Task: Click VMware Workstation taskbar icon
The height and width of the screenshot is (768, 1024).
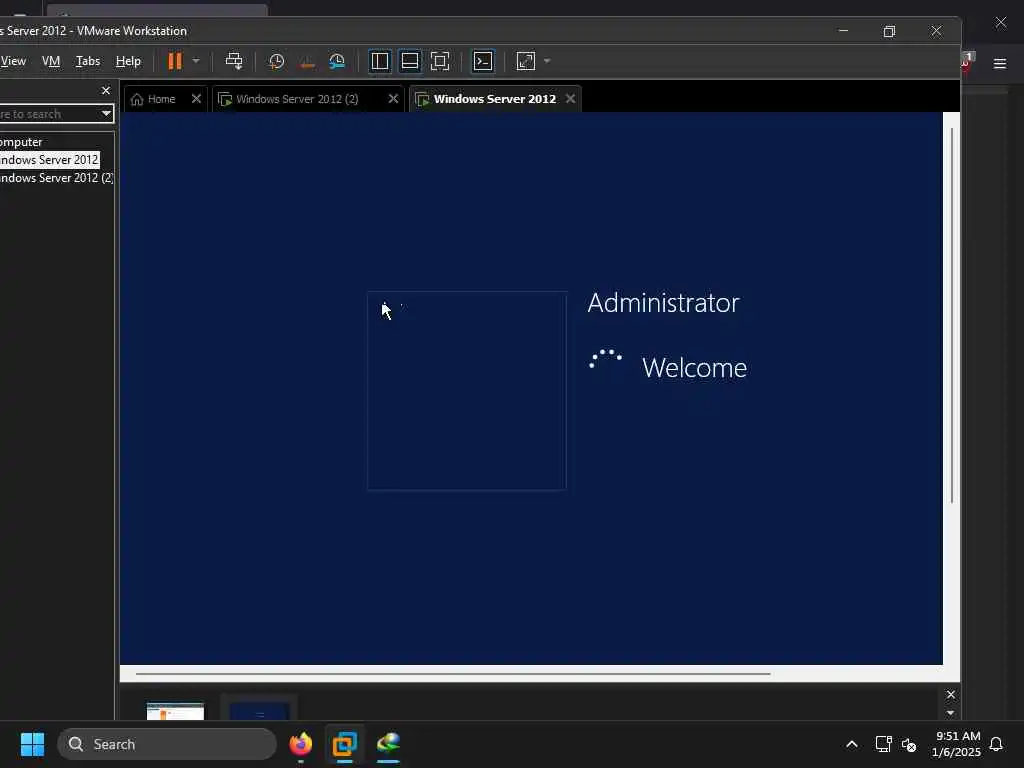Action: (x=344, y=744)
